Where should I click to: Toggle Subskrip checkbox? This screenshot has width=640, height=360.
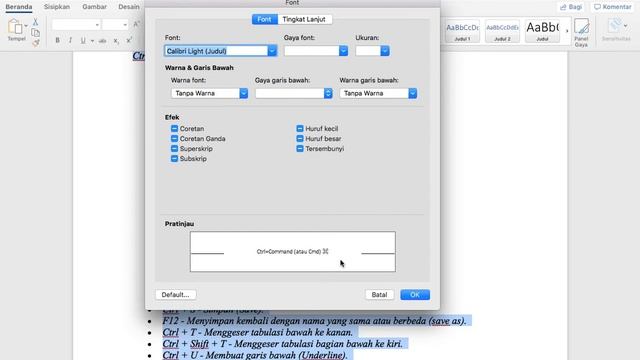174,159
